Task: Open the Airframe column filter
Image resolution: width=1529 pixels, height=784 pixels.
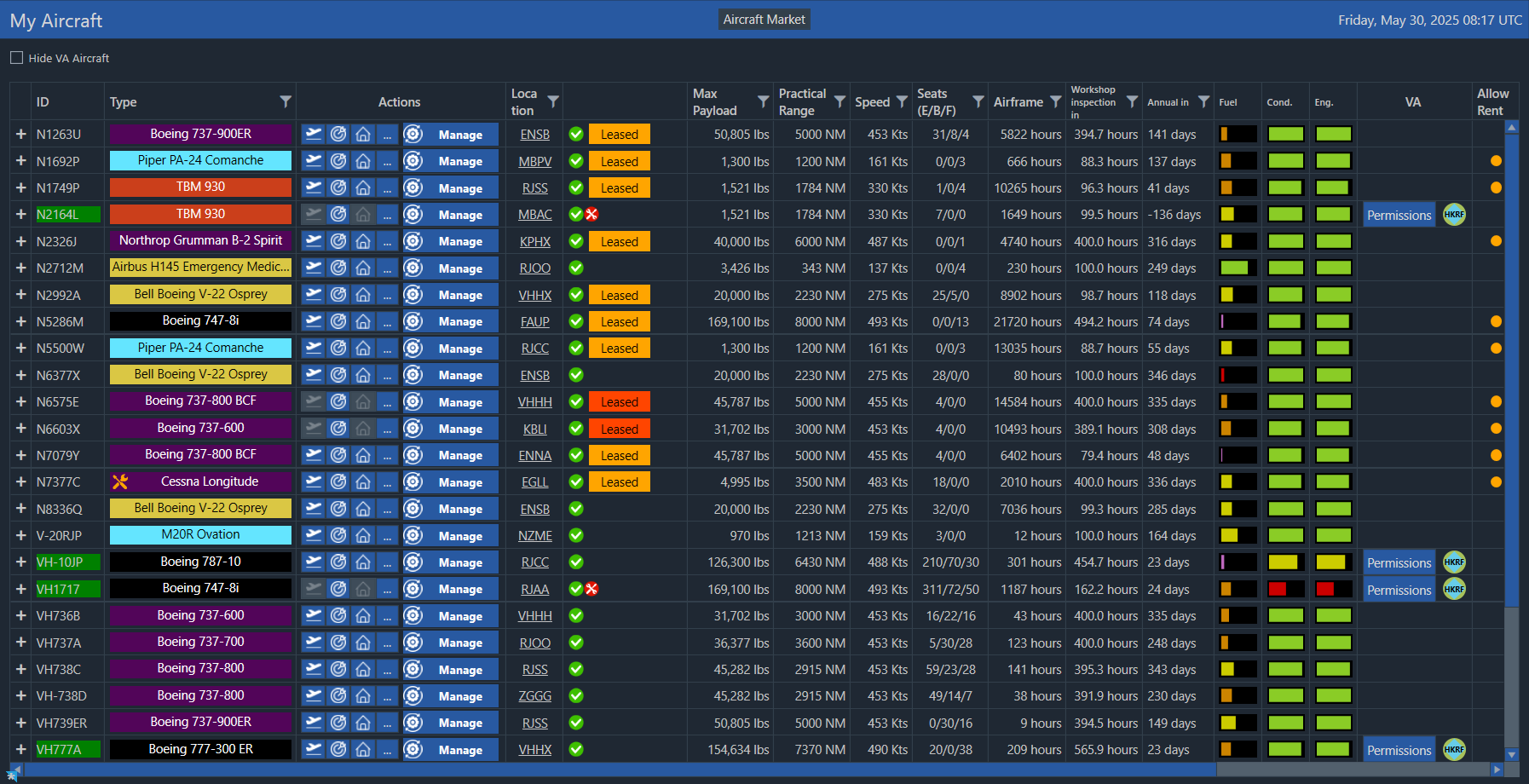Action: point(1056,101)
